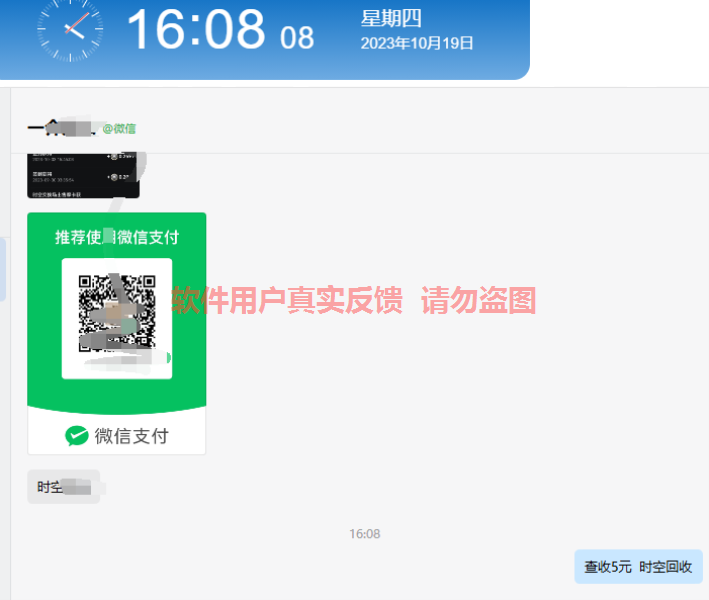The width and height of the screenshot is (709, 600).
Task: Click the 请勿盗图 watermark text
Action: click(478, 300)
